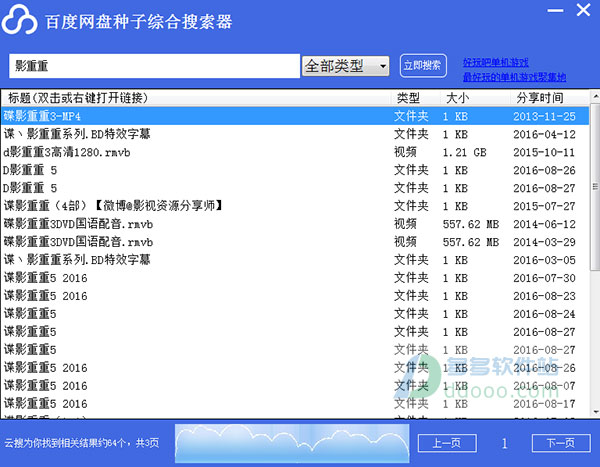Select the row 碟影重重3-MP4

[x=295, y=116]
